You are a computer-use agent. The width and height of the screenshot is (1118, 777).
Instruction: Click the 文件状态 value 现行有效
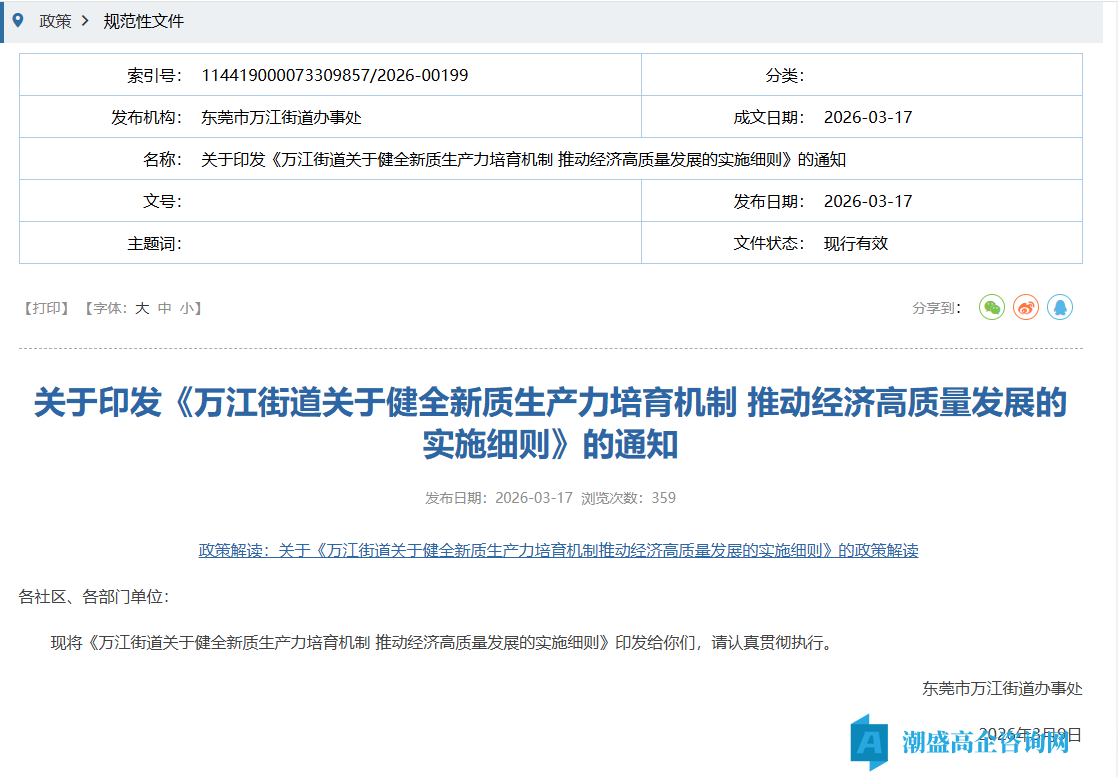click(856, 243)
